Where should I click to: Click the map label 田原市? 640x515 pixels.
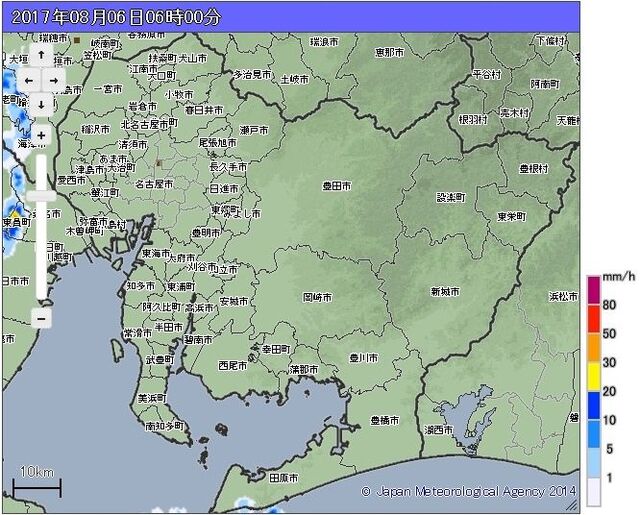click(x=284, y=477)
